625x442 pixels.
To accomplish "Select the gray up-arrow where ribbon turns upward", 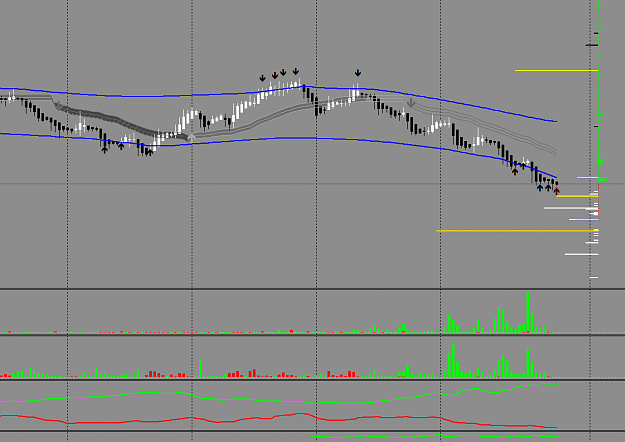I will [x=191, y=138].
